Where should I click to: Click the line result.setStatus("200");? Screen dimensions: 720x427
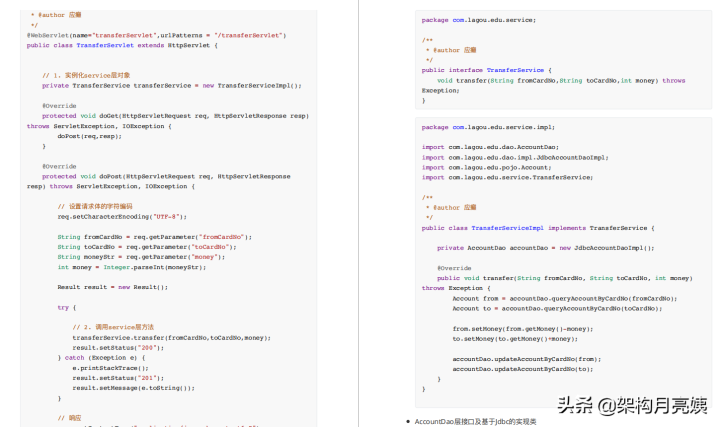pyautogui.click(x=118, y=348)
